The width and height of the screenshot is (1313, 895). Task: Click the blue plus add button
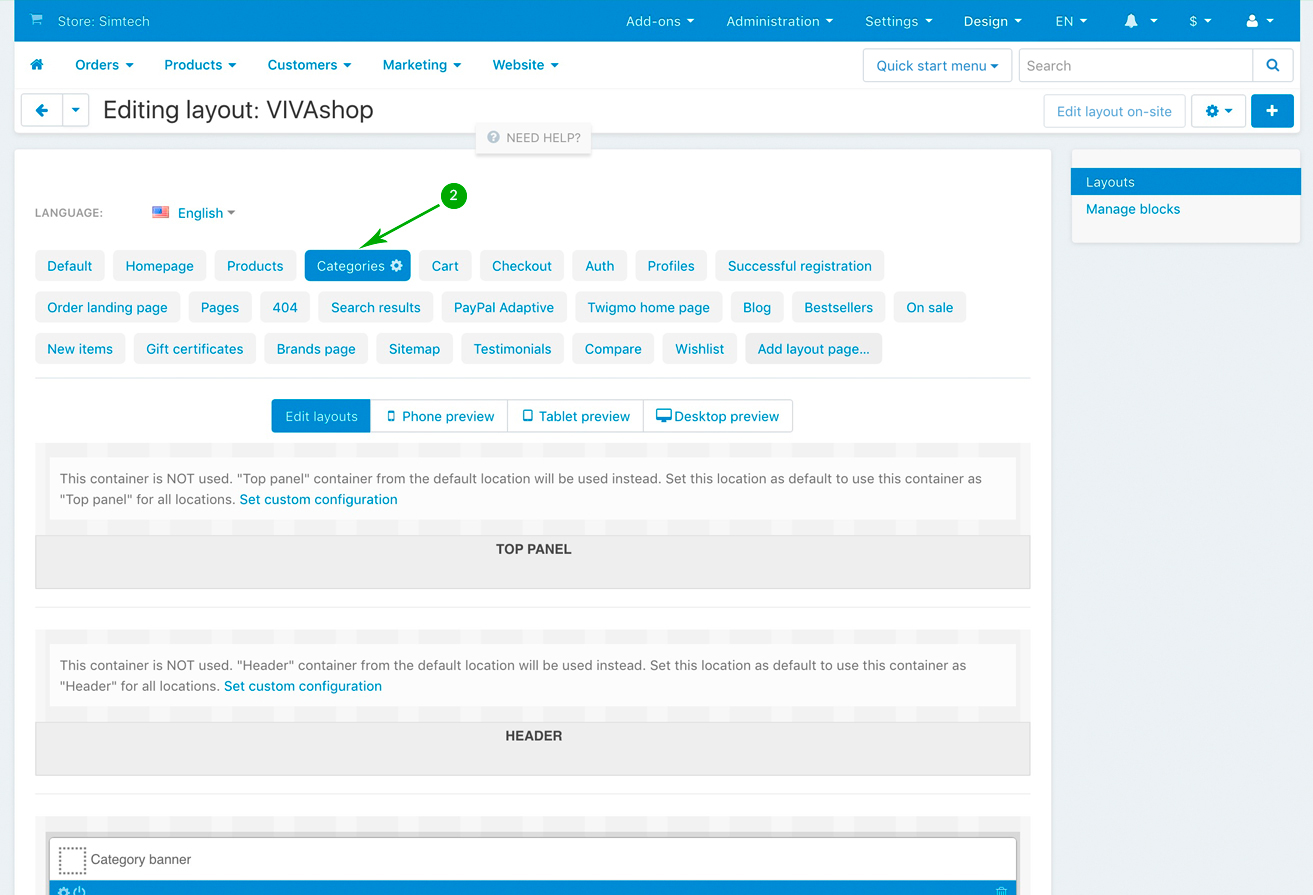click(x=1271, y=111)
